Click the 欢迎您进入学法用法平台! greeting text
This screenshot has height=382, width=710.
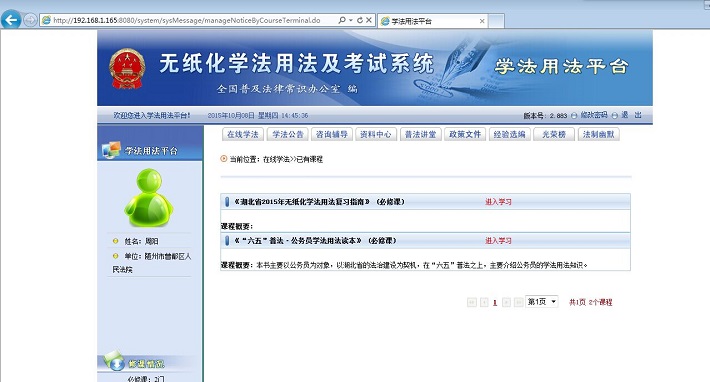(152, 115)
